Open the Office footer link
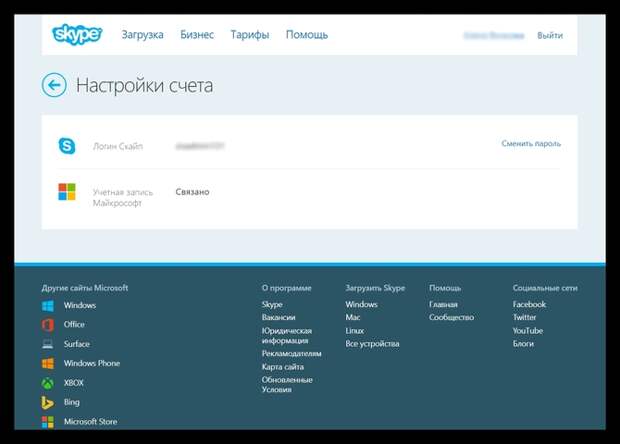 click(x=74, y=324)
